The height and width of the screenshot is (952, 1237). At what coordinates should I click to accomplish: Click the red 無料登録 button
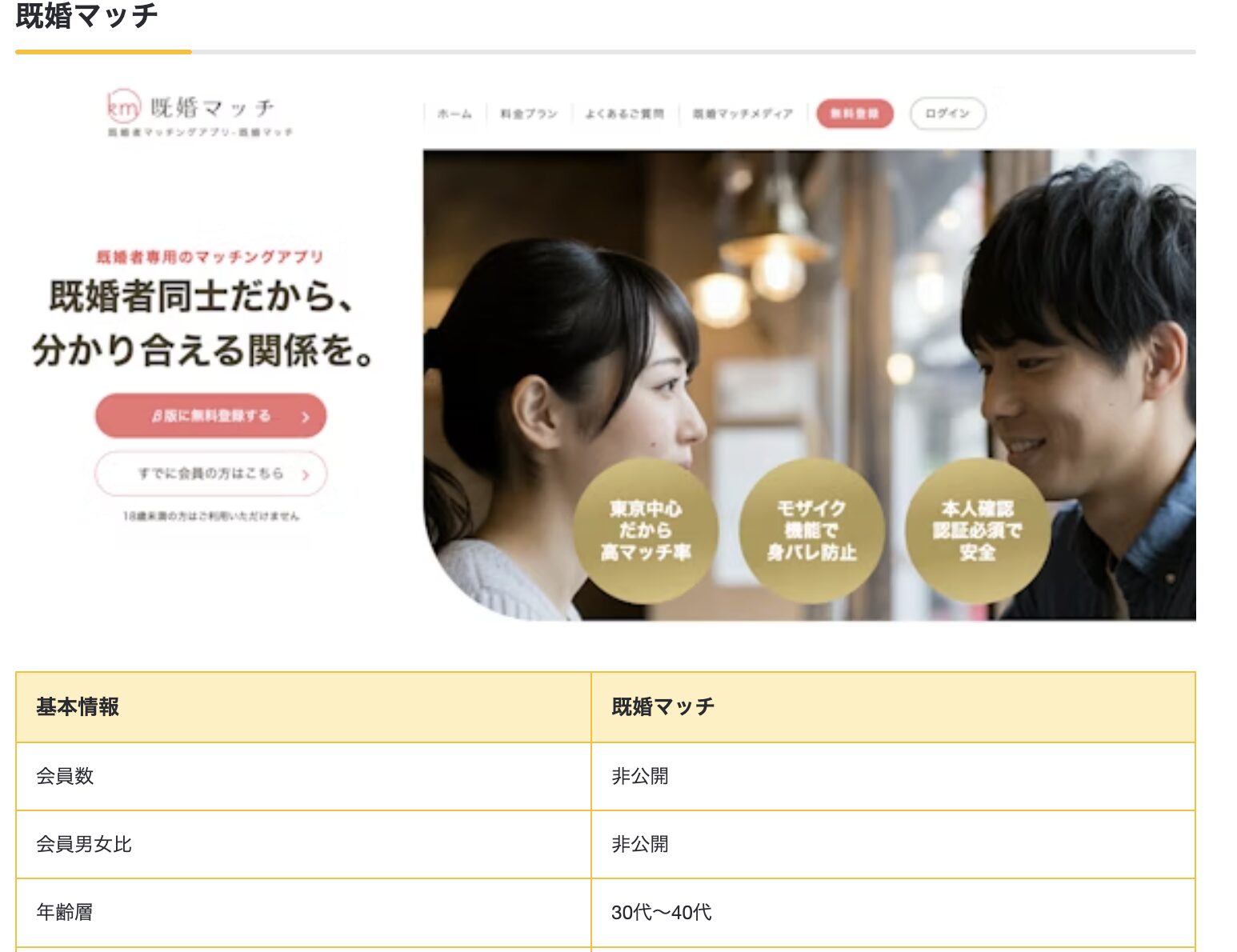(x=855, y=114)
